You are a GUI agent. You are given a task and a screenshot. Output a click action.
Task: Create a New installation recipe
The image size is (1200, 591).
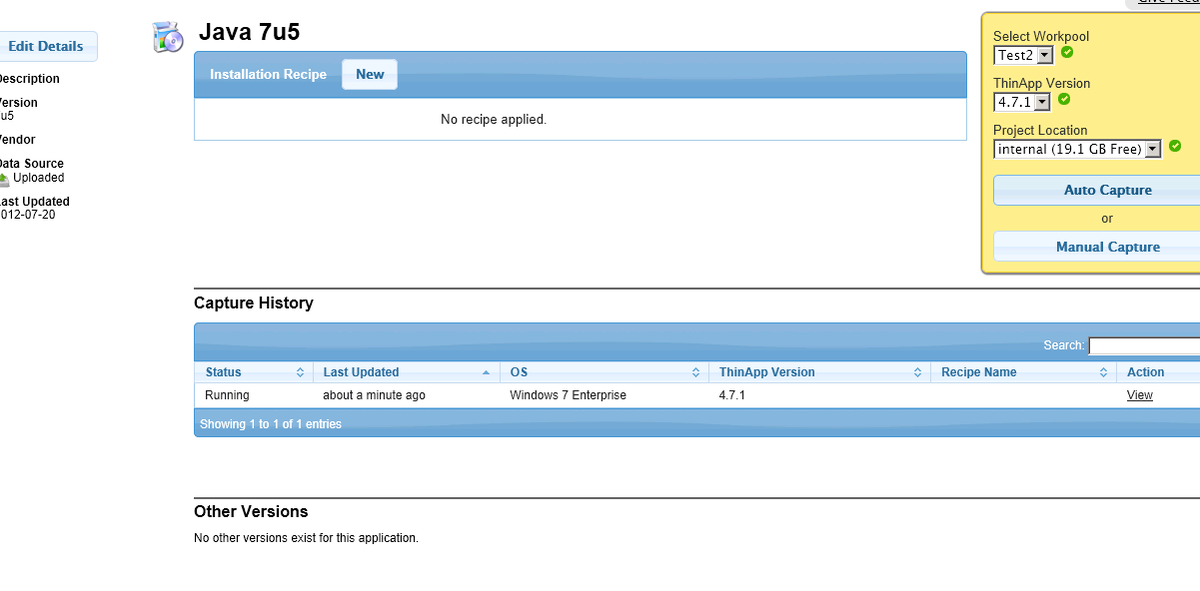(x=370, y=74)
